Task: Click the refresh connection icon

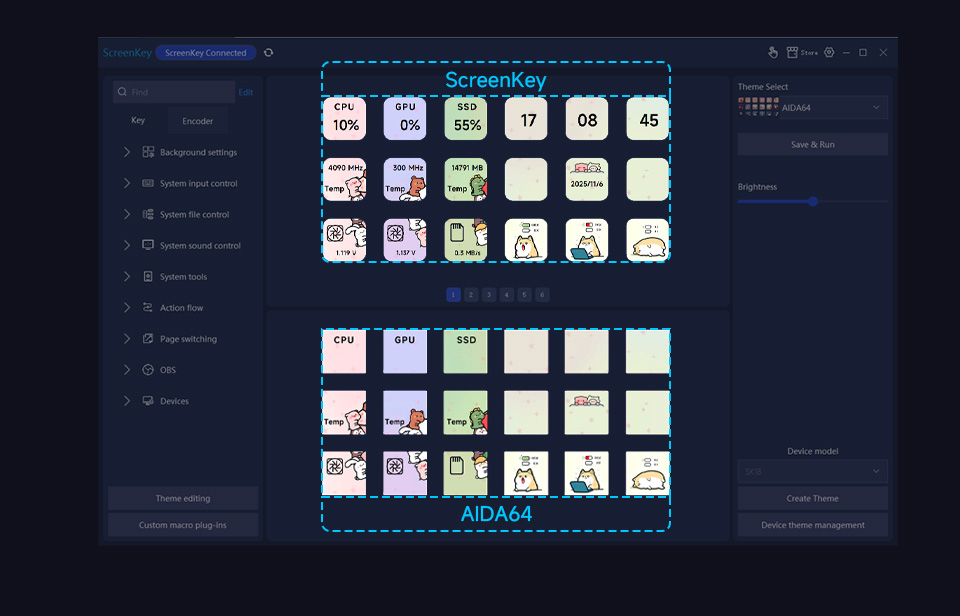Action: pos(268,53)
